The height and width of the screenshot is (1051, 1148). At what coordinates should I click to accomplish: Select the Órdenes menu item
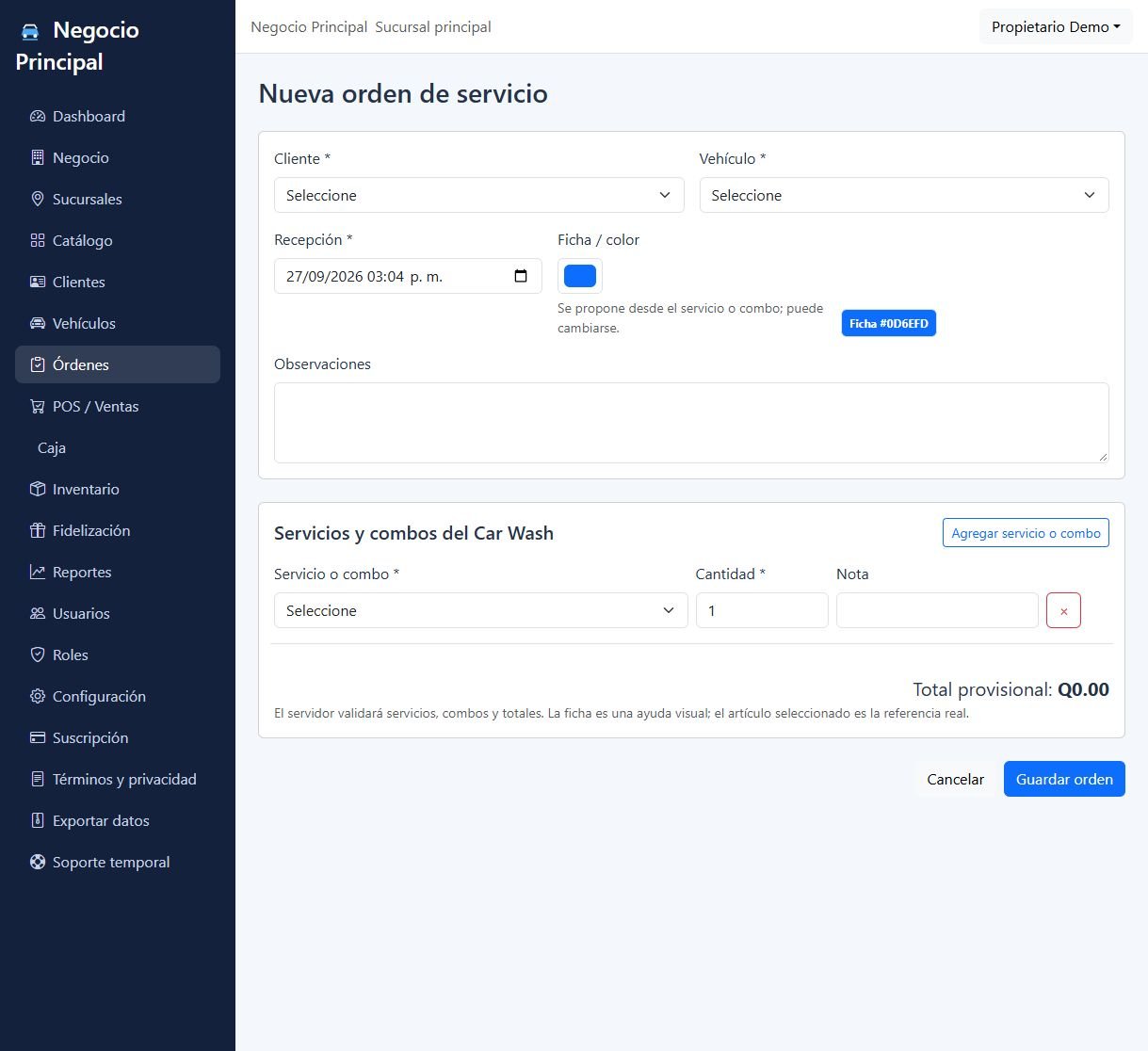coord(118,364)
